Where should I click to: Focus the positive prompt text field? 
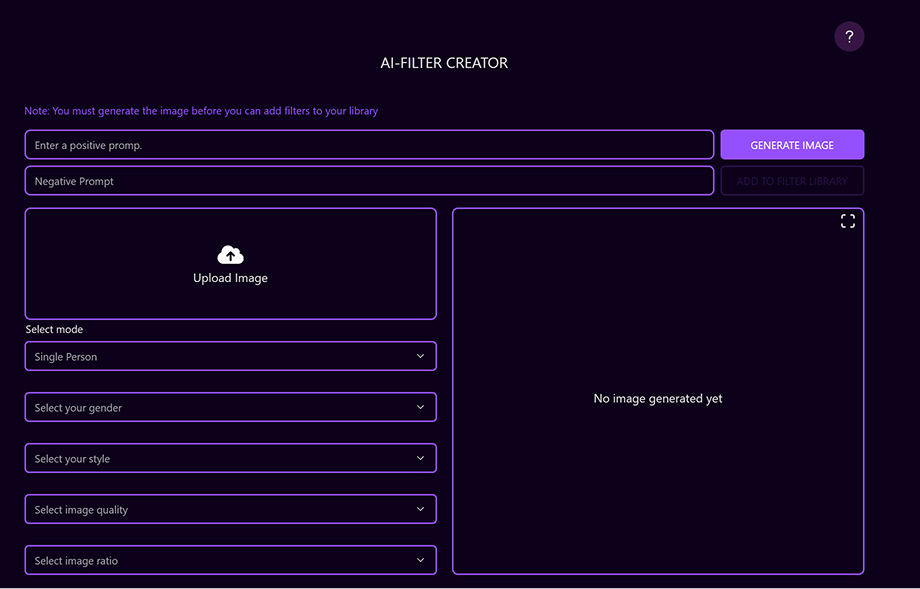click(x=369, y=145)
